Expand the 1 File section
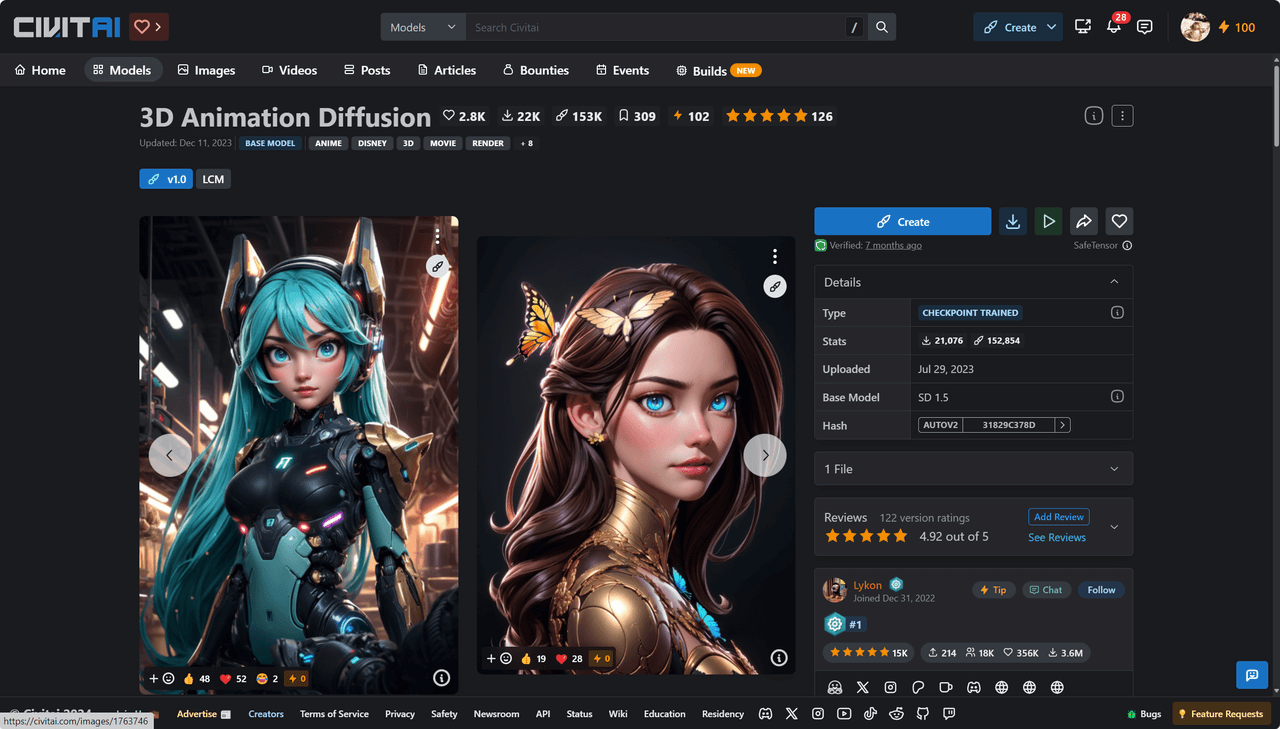Screen dimensions: 1280x729 coord(973,469)
